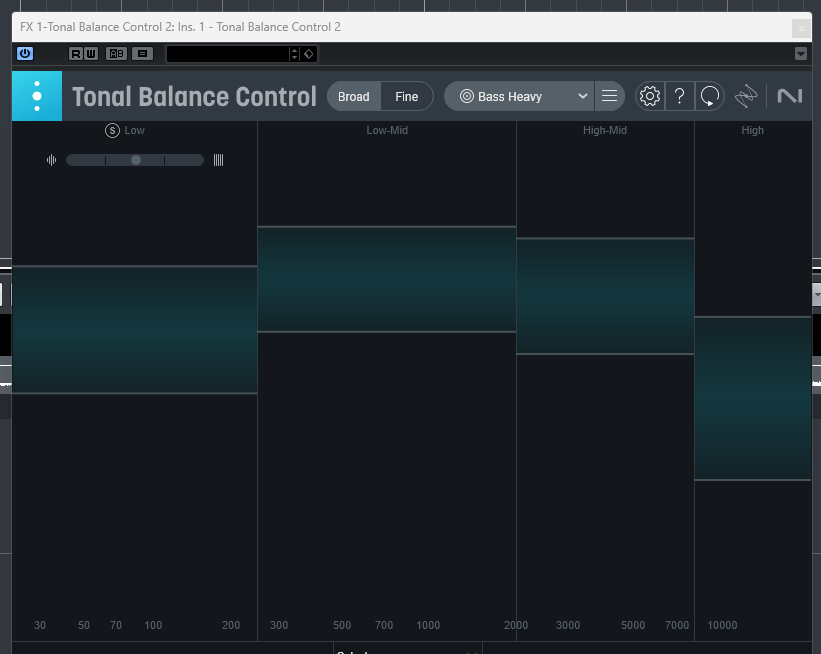Viewport: 821px width, 654px height.
Task: Click the Native Instruments logo
Action: (x=790, y=96)
